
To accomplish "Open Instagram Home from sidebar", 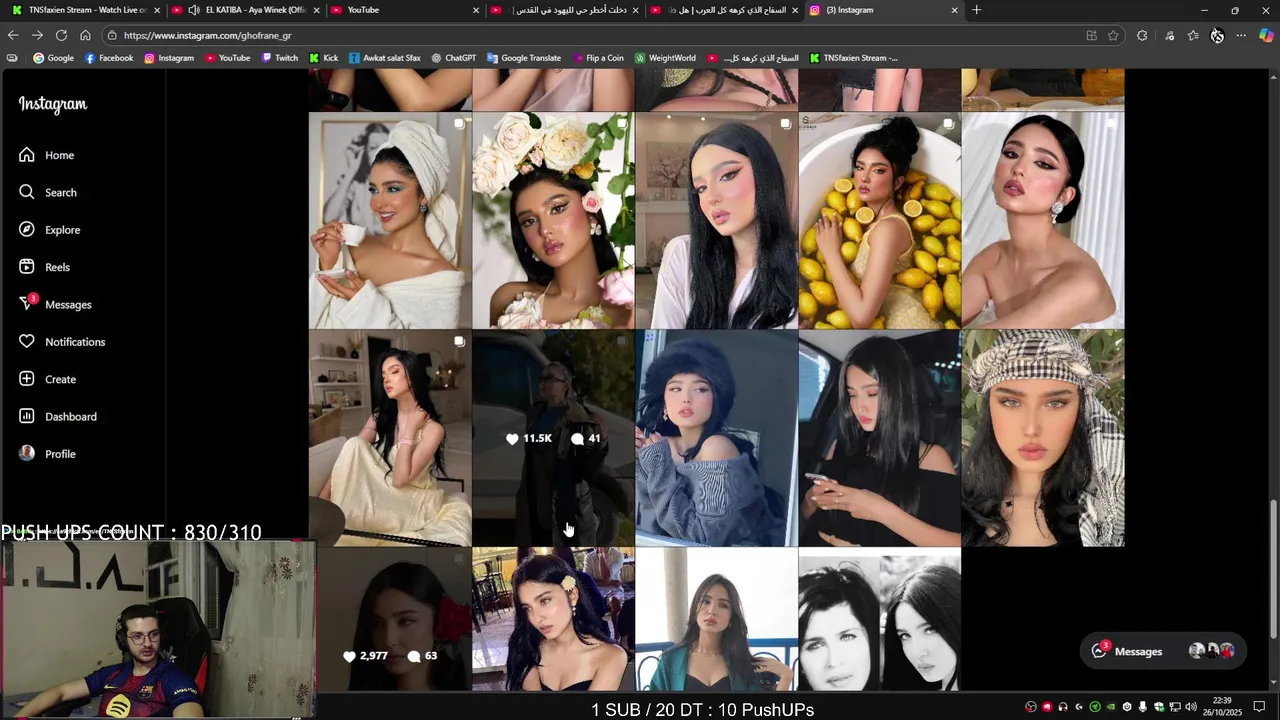I will click(x=46, y=155).
